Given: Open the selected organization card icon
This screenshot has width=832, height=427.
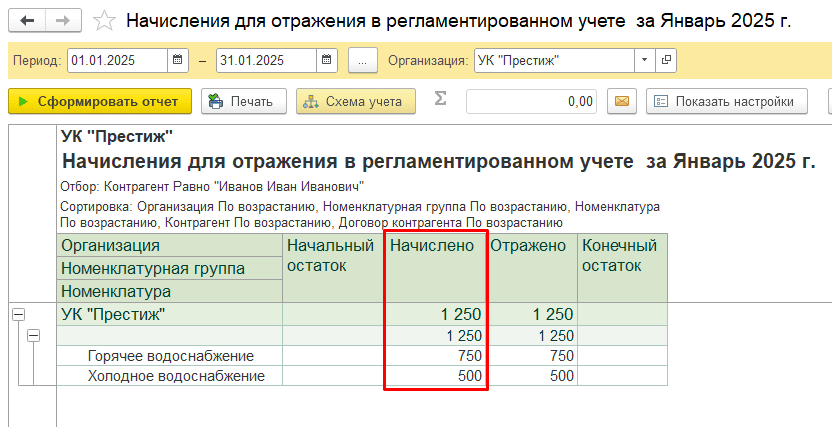Looking at the screenshot, I should (x=666, y=60).
